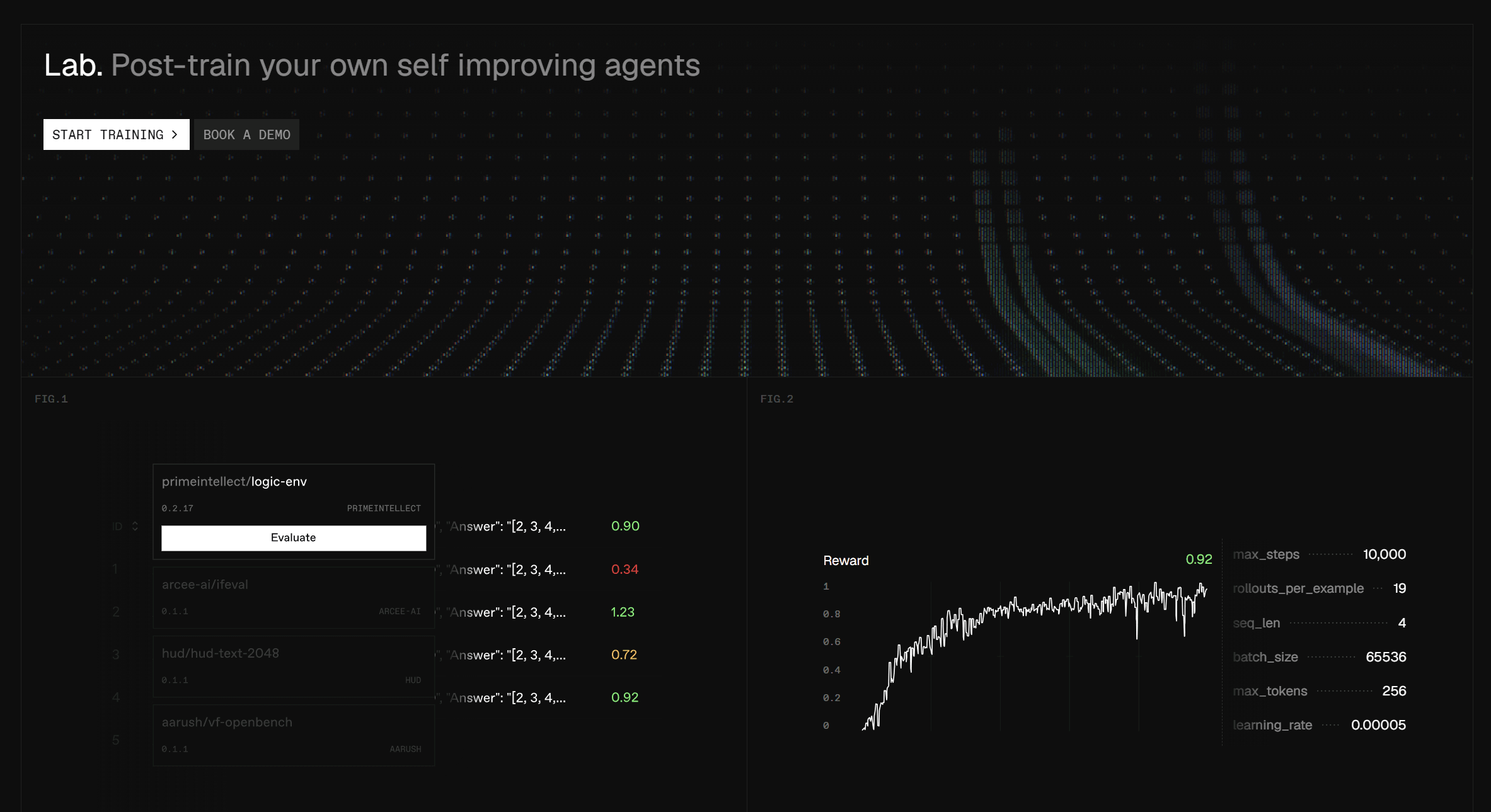1491x812 pixels.
Task: Click the batch_size value 65536
Action: tap(1386, 657)
